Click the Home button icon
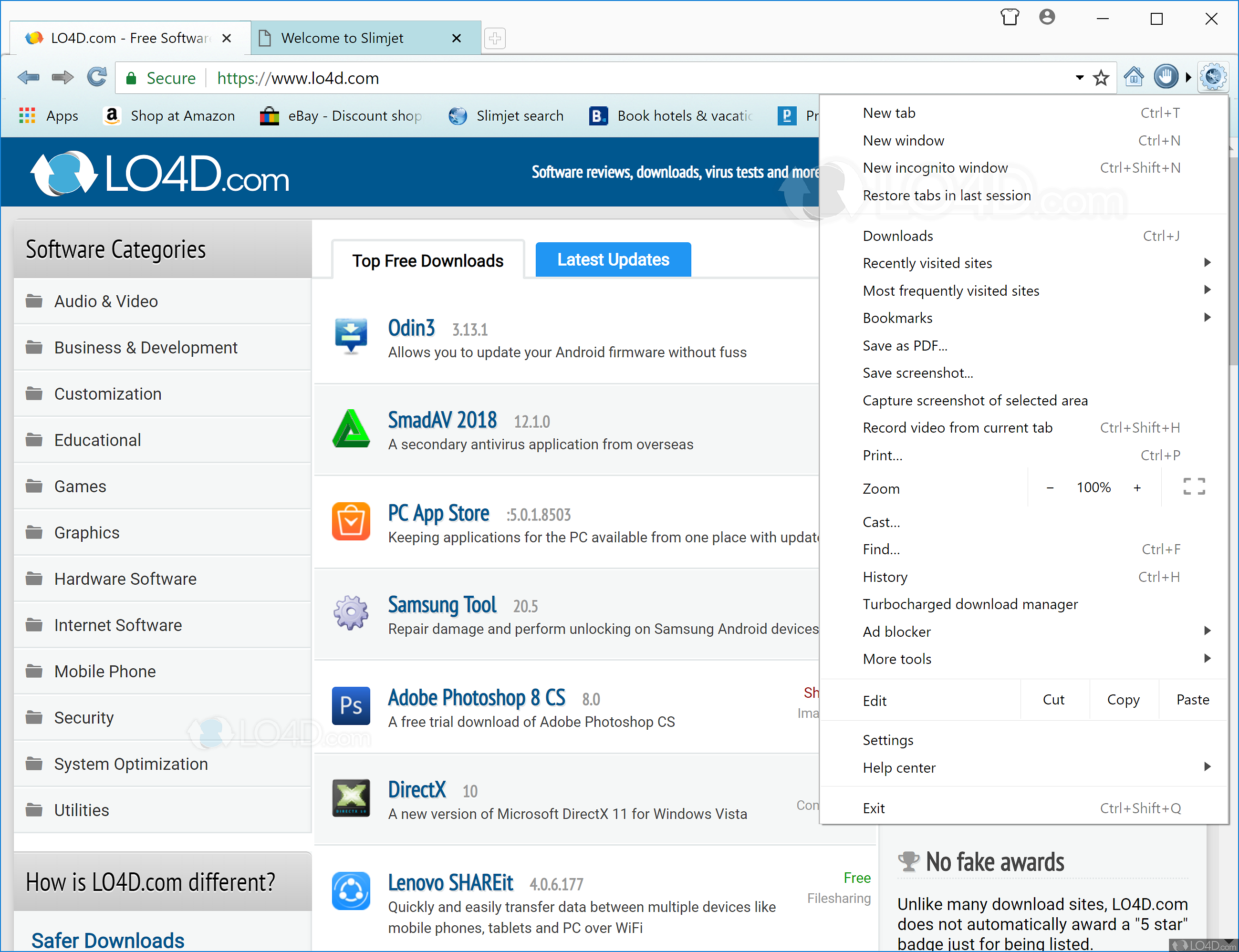The image size is (1239, 952). click(1134, 77)
